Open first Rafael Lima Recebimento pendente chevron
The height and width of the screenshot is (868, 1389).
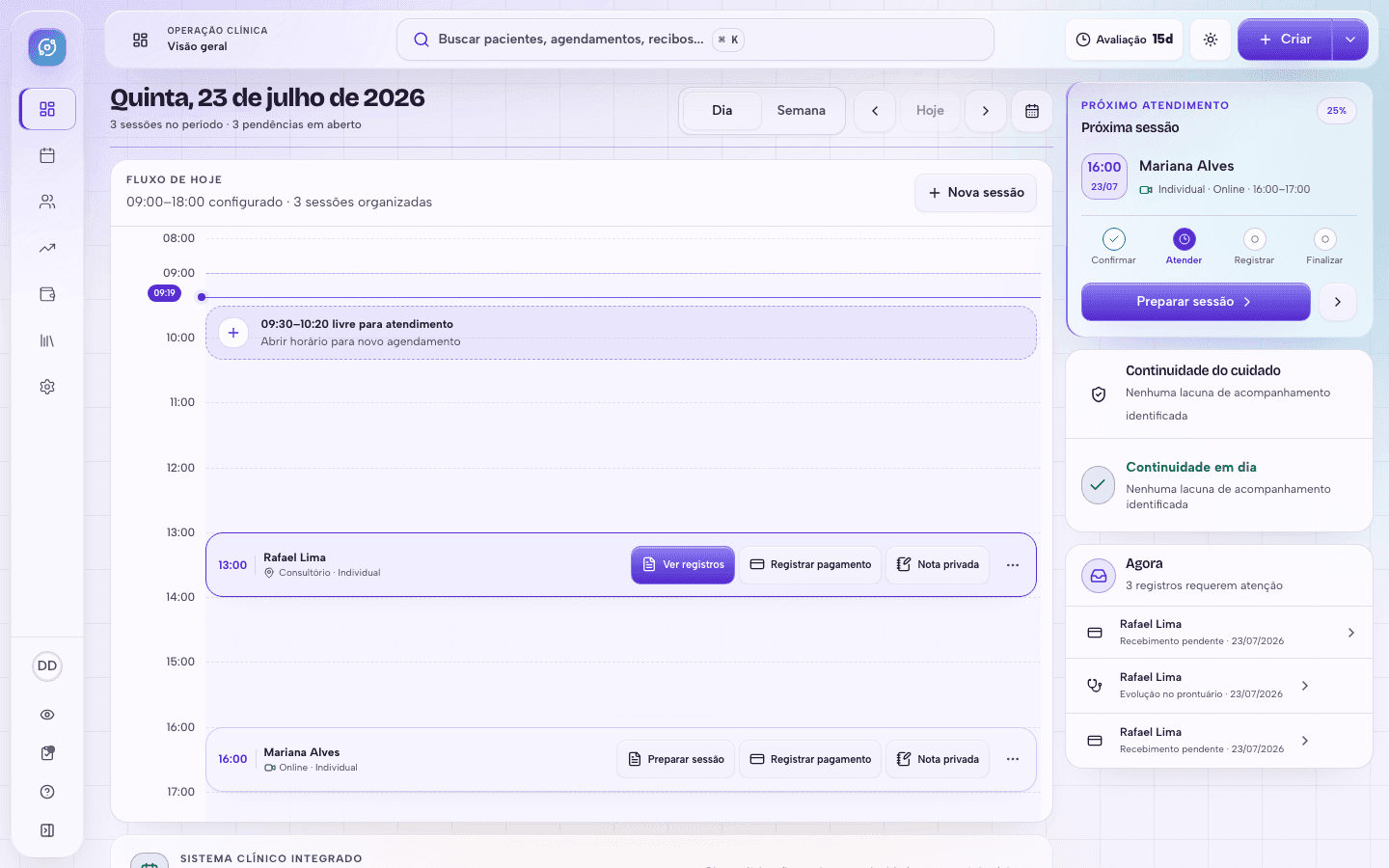coord(1351,633)
